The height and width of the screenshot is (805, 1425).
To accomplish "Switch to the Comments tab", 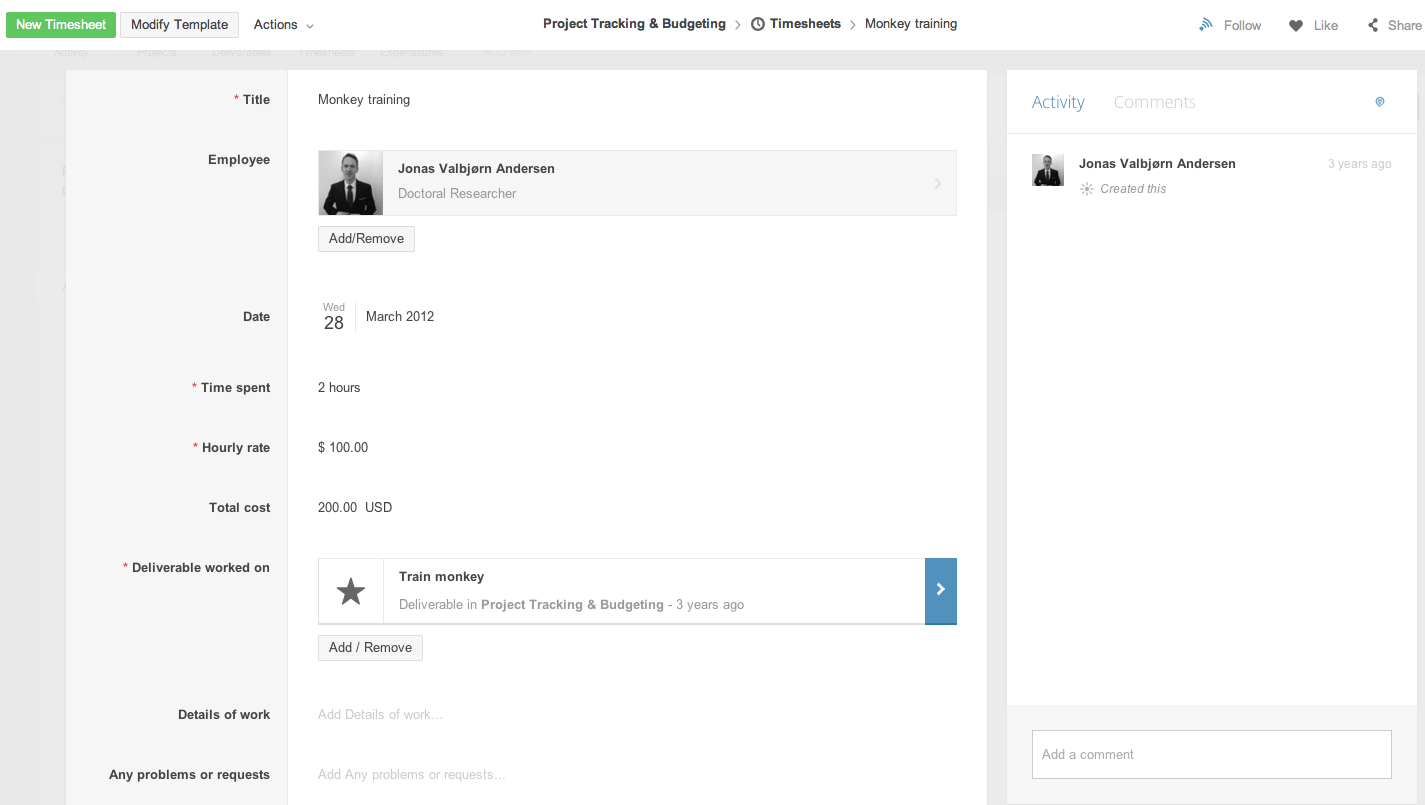I will pyautogui.click(x=1154, y=102).
